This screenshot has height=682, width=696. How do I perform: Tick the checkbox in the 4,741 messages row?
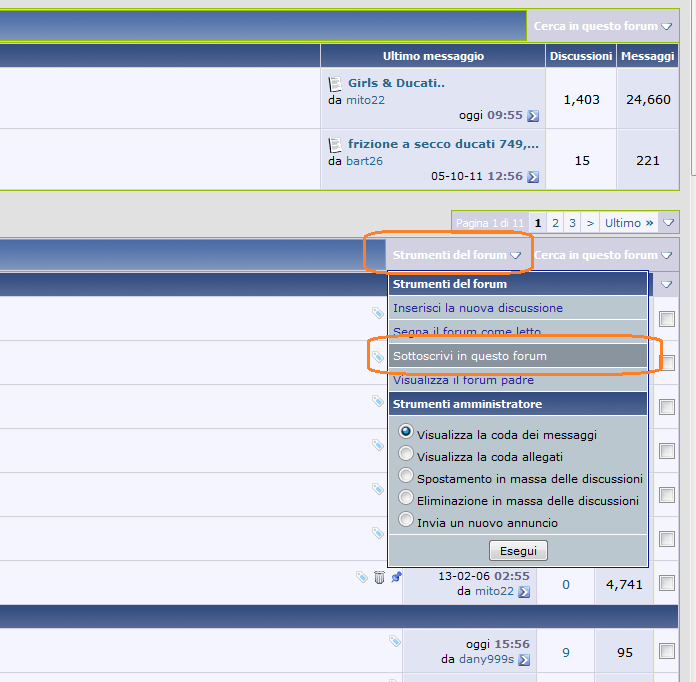coord(667,583)
